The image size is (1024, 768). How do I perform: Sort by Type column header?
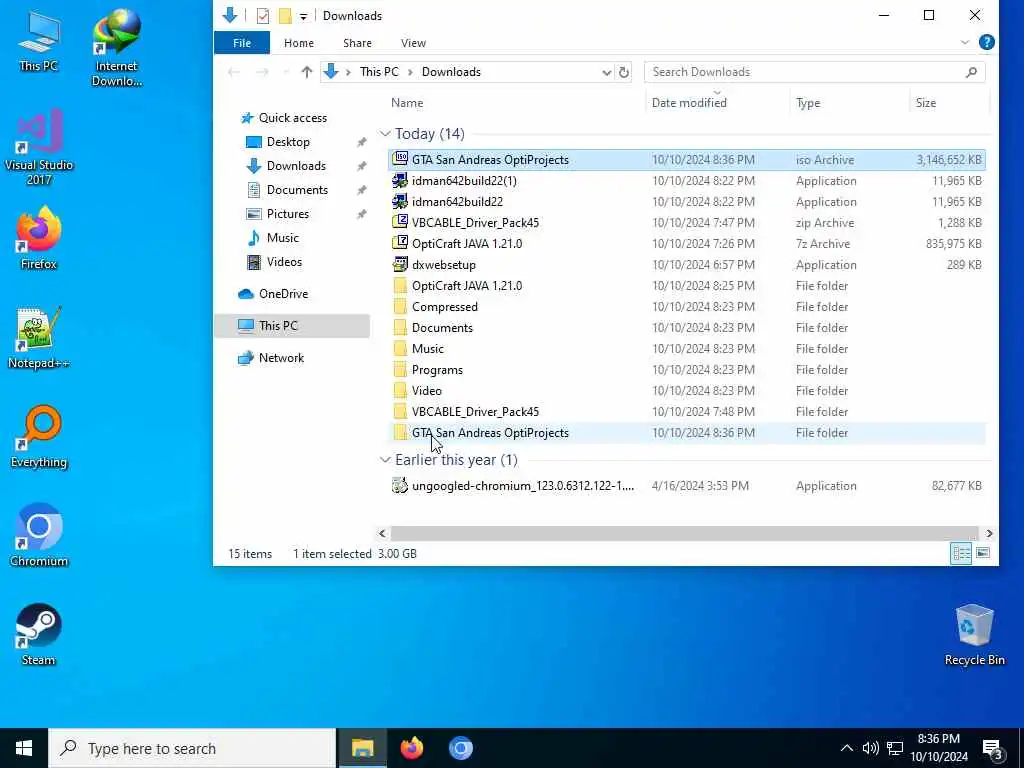pos(808,103)
